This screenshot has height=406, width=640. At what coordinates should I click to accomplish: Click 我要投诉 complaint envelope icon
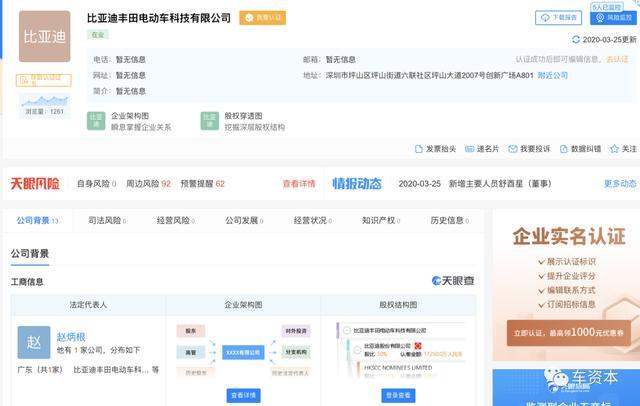click(513, 149)
